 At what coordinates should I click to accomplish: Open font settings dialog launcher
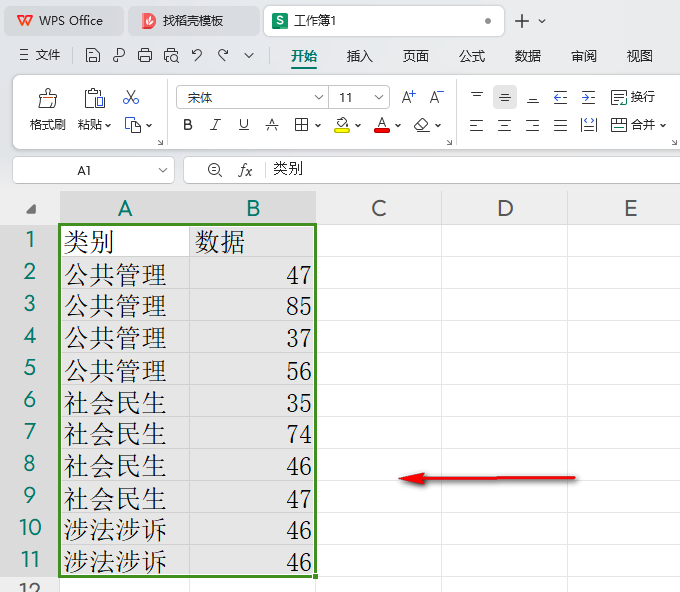click(449, 142)
